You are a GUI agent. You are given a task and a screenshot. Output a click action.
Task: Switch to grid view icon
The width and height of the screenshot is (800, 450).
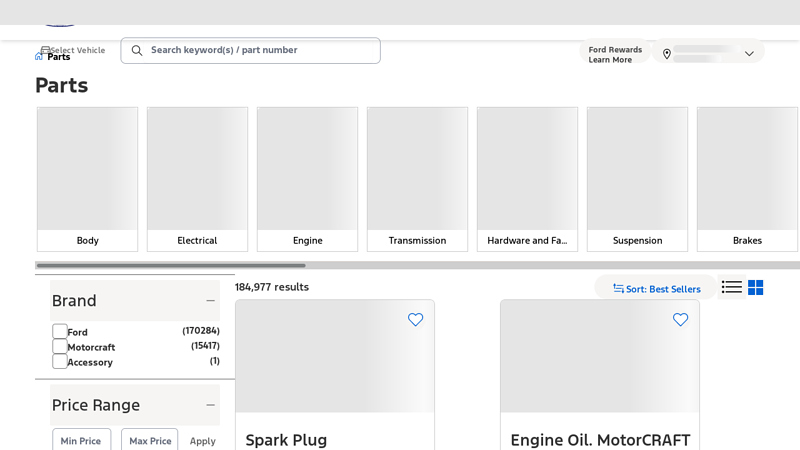[756, 287]
